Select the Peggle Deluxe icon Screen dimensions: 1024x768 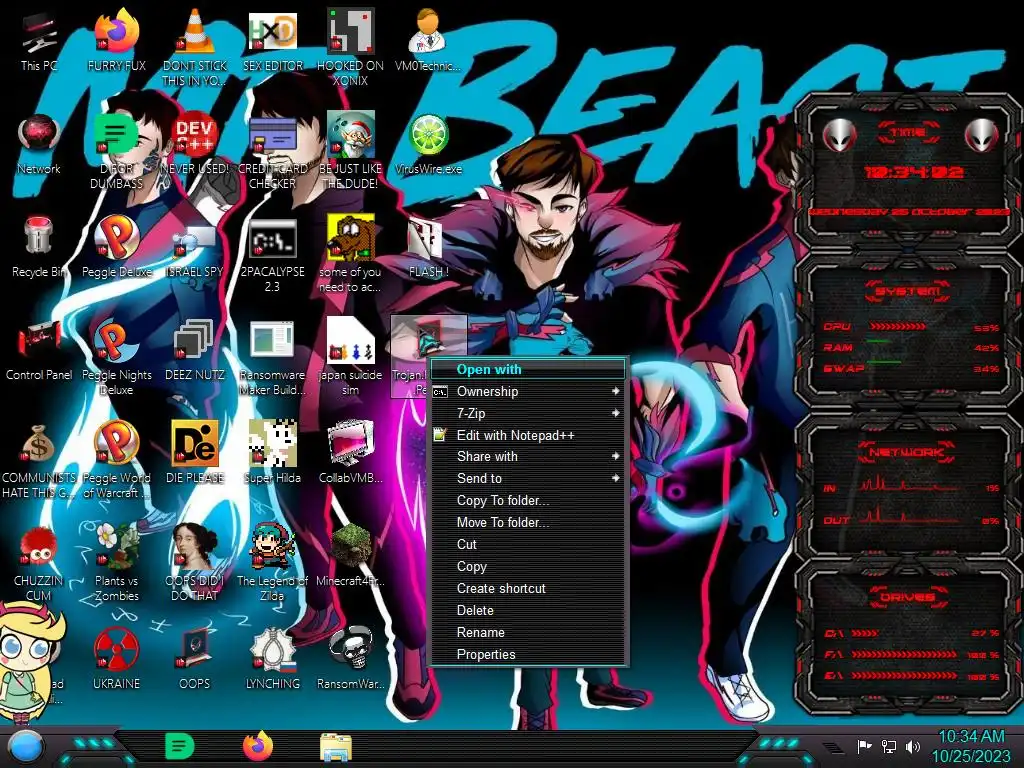pos(116,248)
